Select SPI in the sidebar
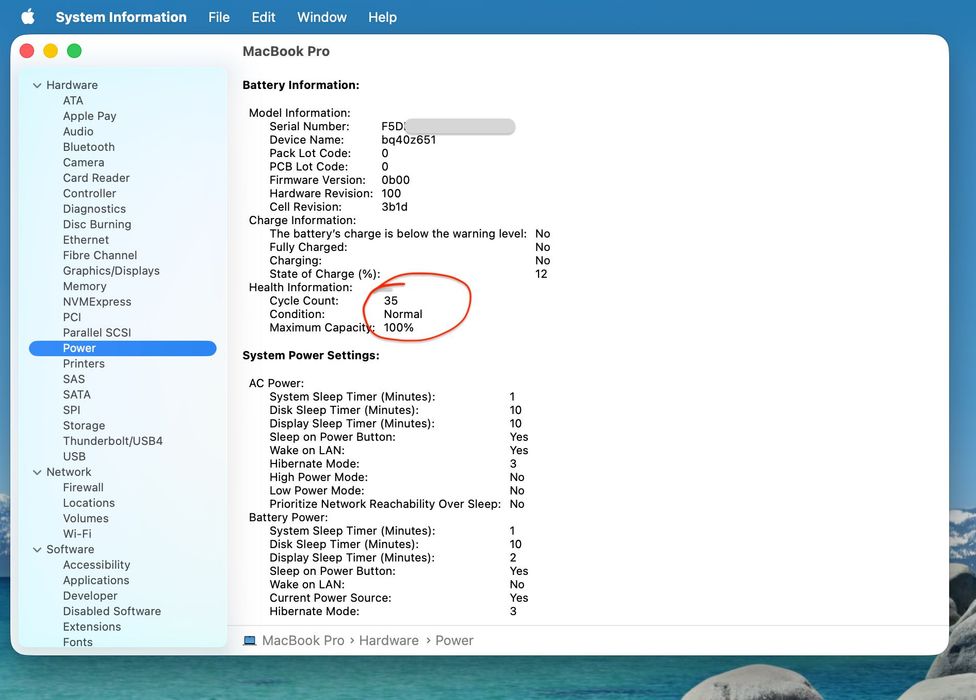The height and width of the screenshot is (700, 976). [x=72, y=410]
